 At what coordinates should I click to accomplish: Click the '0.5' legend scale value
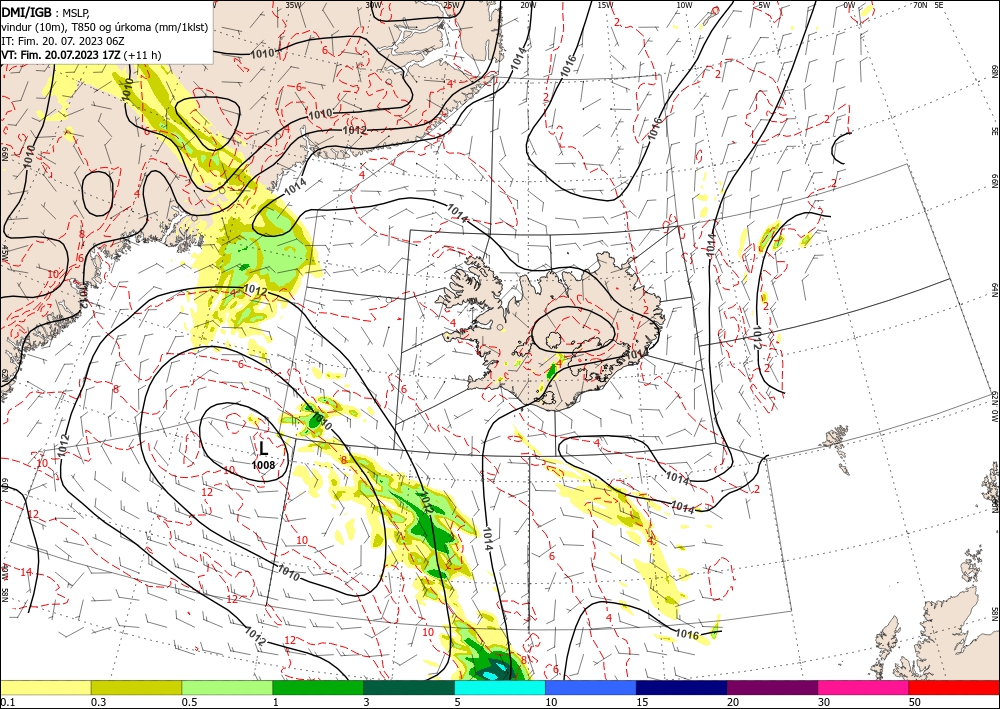(x=189, y=702)
